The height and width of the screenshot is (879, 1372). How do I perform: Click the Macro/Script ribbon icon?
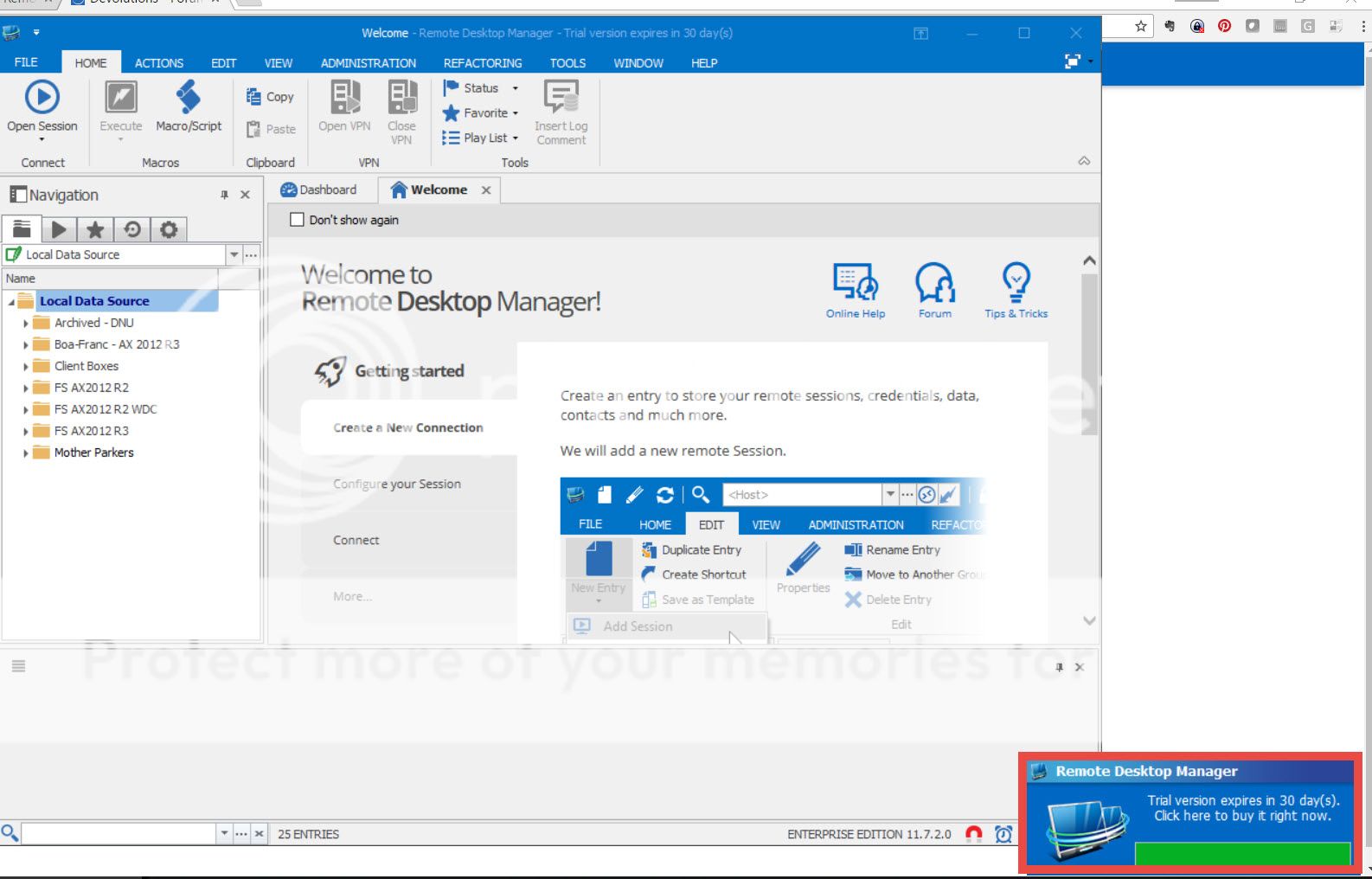click(x=189, y=97)
